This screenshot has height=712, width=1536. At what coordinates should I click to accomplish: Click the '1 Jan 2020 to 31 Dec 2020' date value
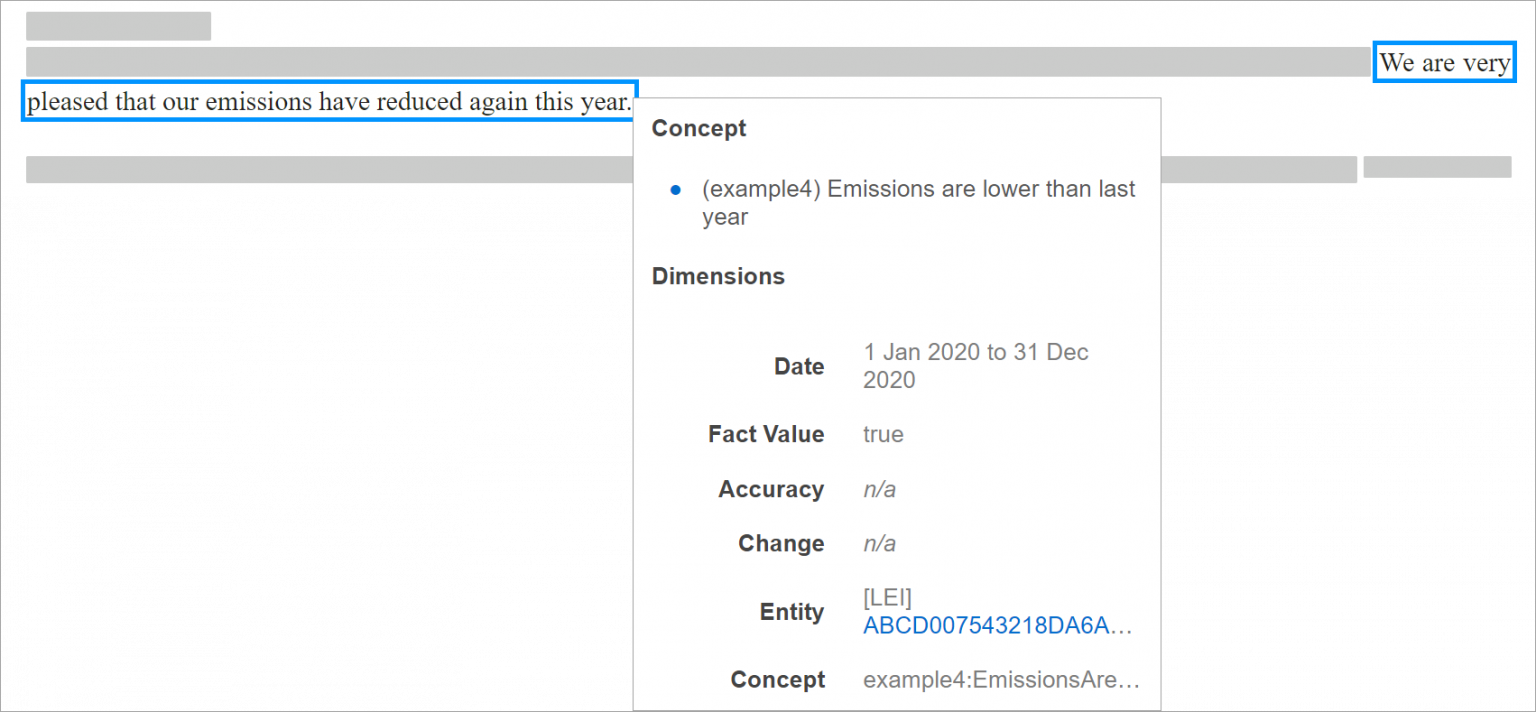click(976, 366)
